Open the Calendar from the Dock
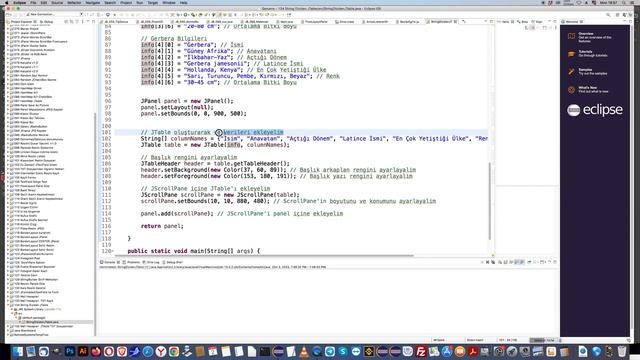 (213, 351)
